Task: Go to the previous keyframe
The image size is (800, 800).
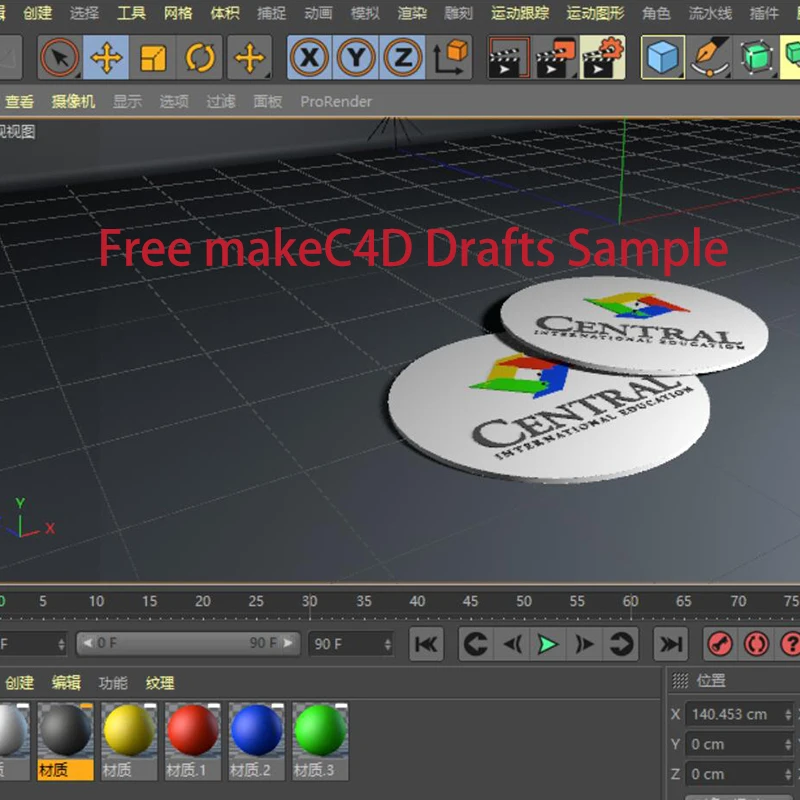Action: [477, 644]
